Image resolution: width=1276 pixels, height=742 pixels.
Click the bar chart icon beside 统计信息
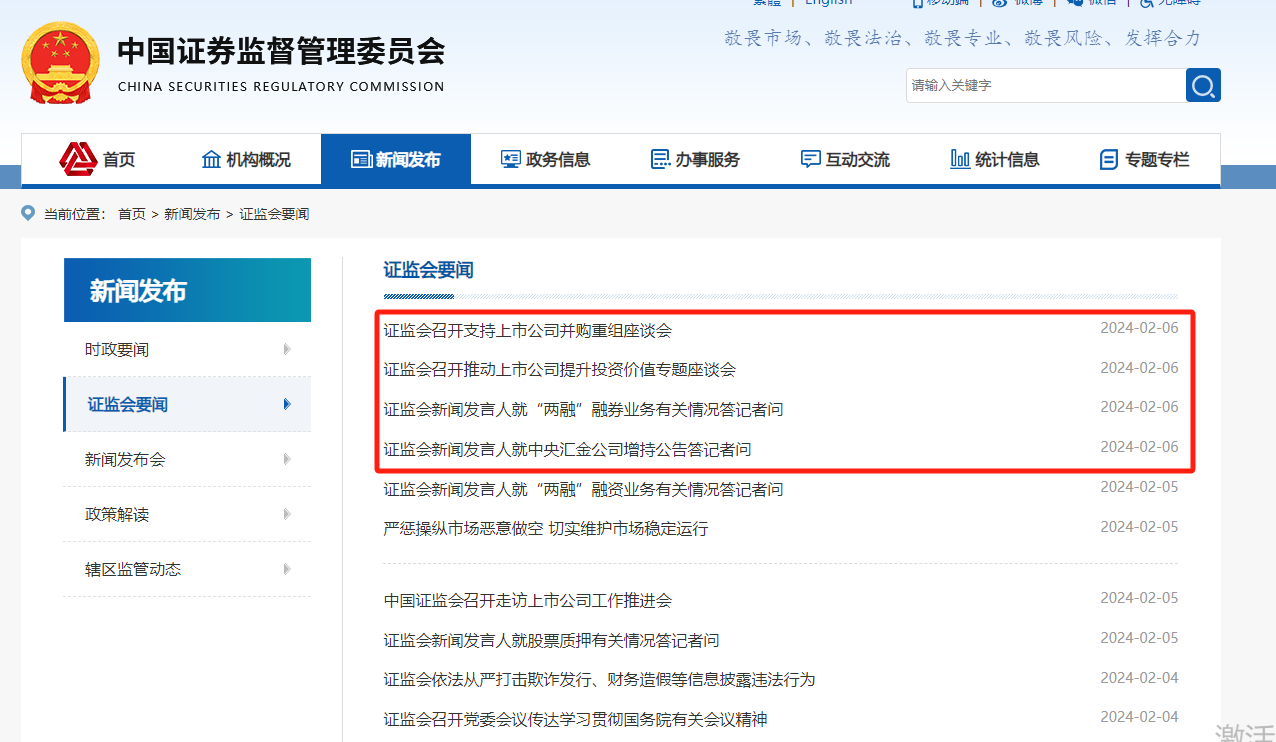click(960, 159)
